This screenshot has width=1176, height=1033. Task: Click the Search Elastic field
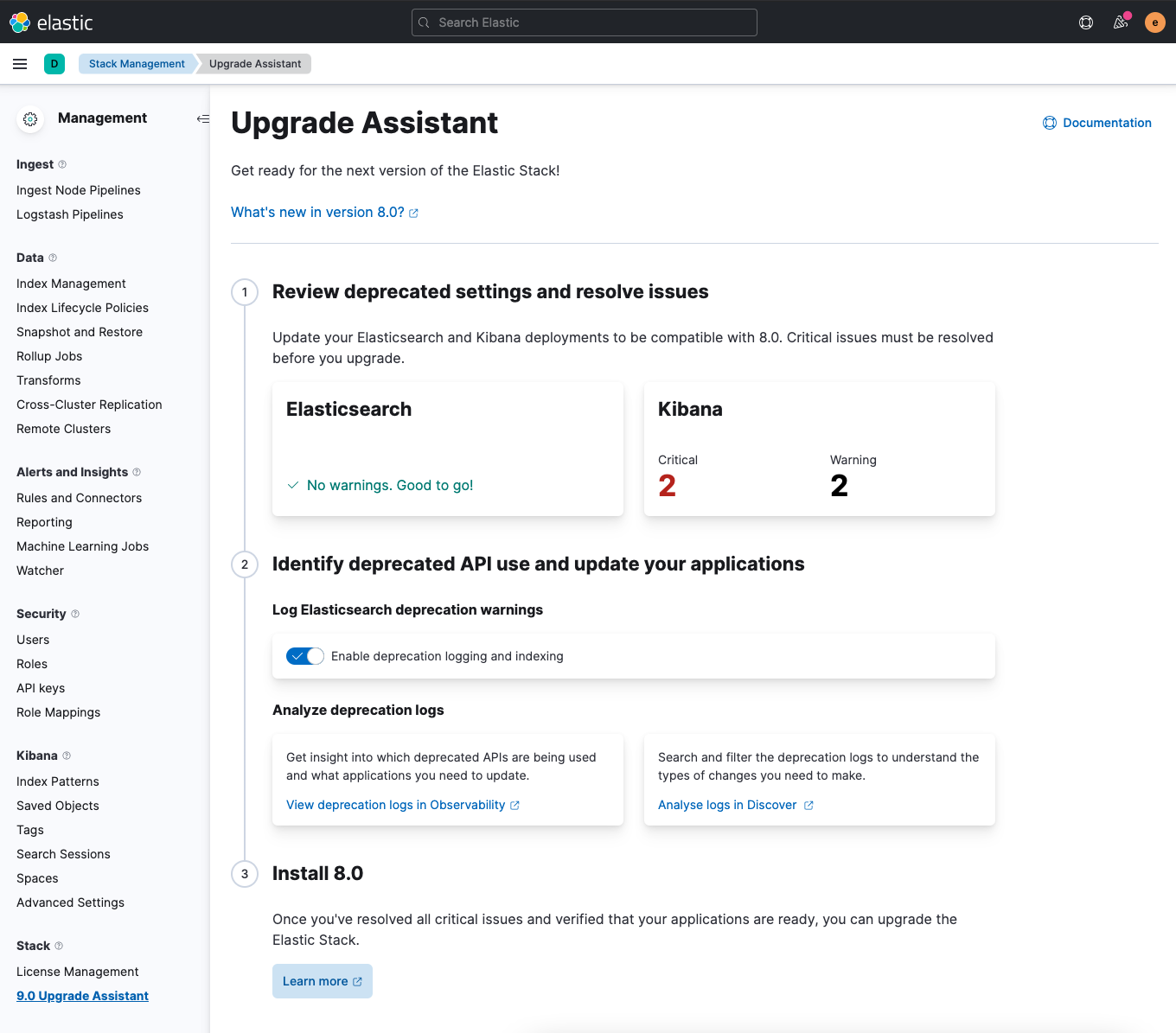point(585,22)
